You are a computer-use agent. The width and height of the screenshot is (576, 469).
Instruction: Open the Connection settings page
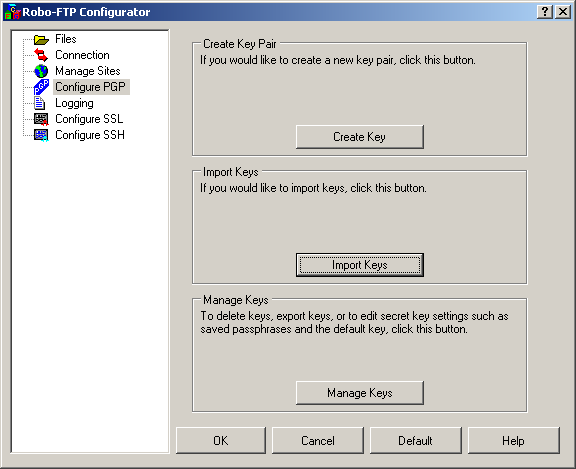[82, 55]
